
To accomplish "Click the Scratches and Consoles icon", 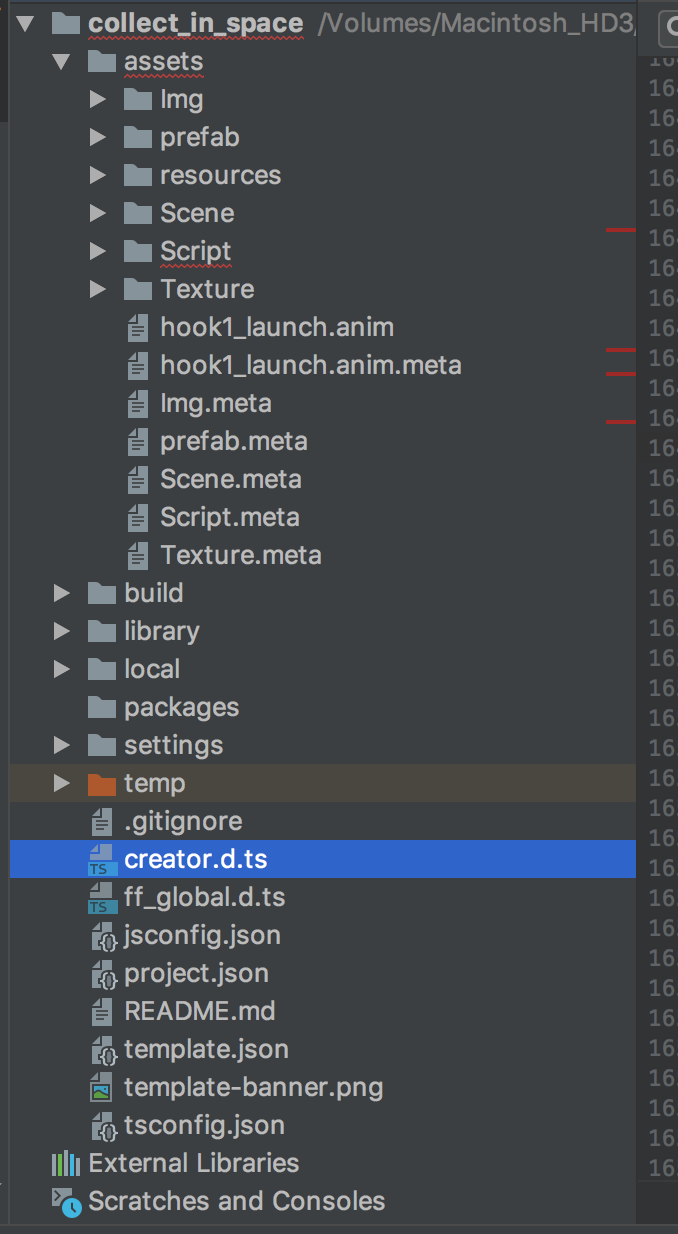I will pos(66,1202).
